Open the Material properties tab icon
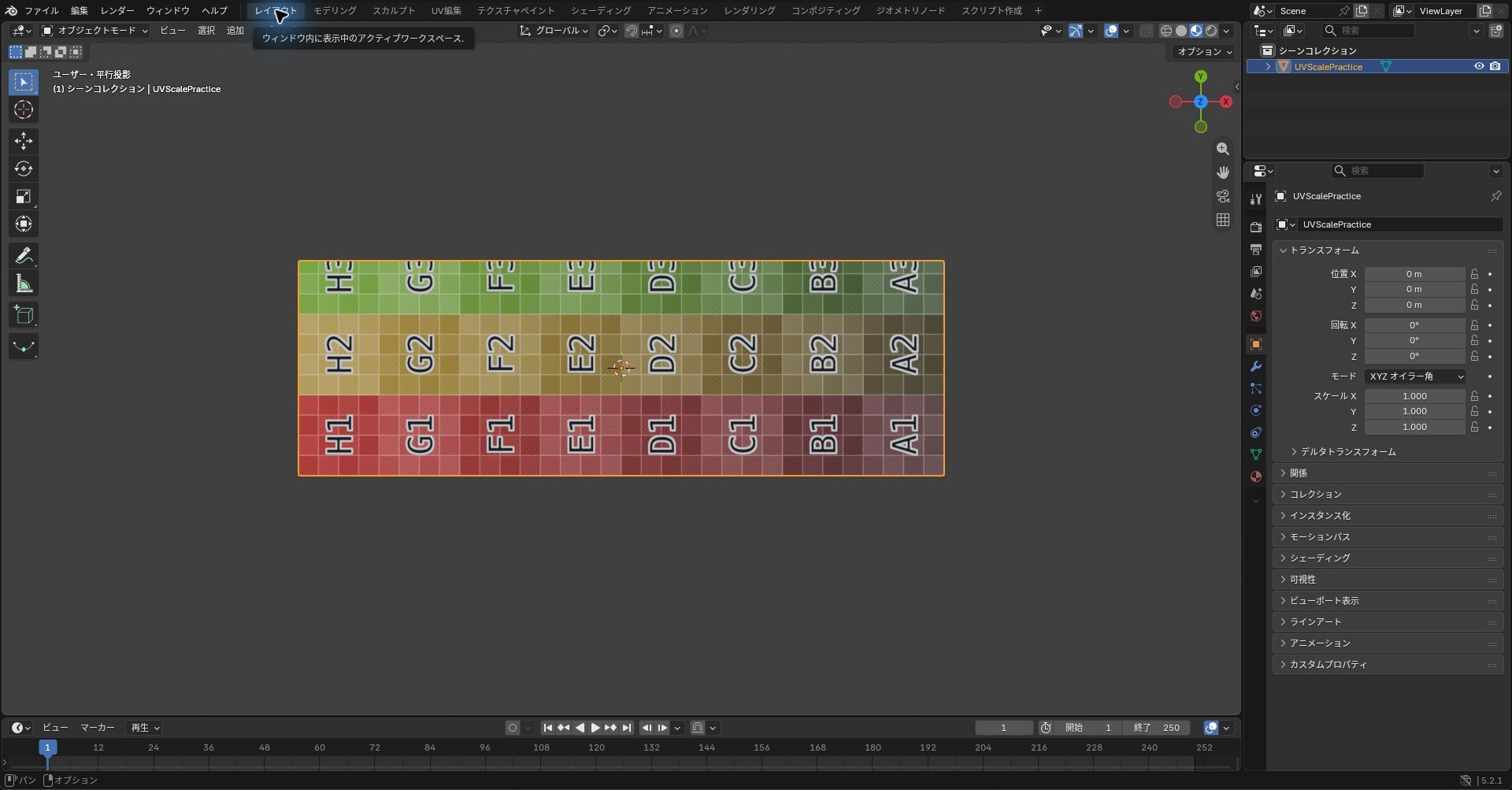This screenshot has width=1512, height=790. 1256,477
